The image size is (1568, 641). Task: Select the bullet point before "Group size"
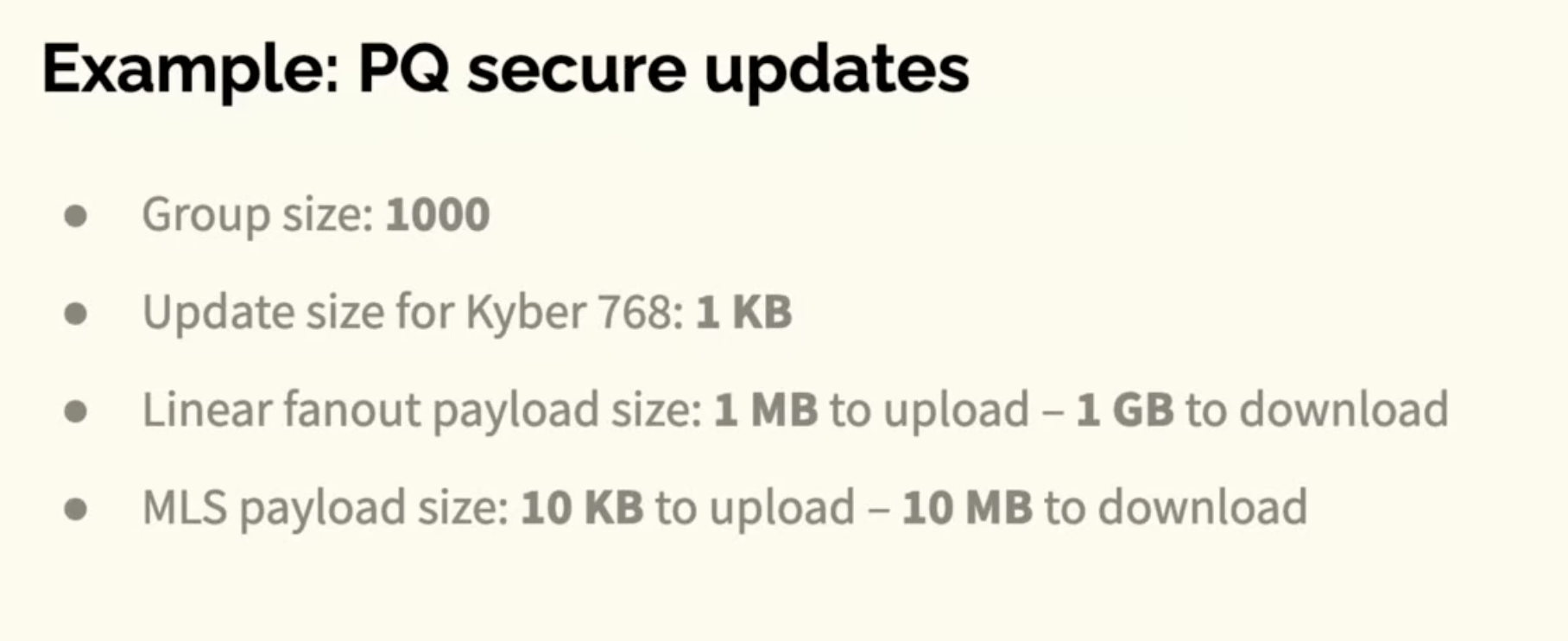pos(76,216)
